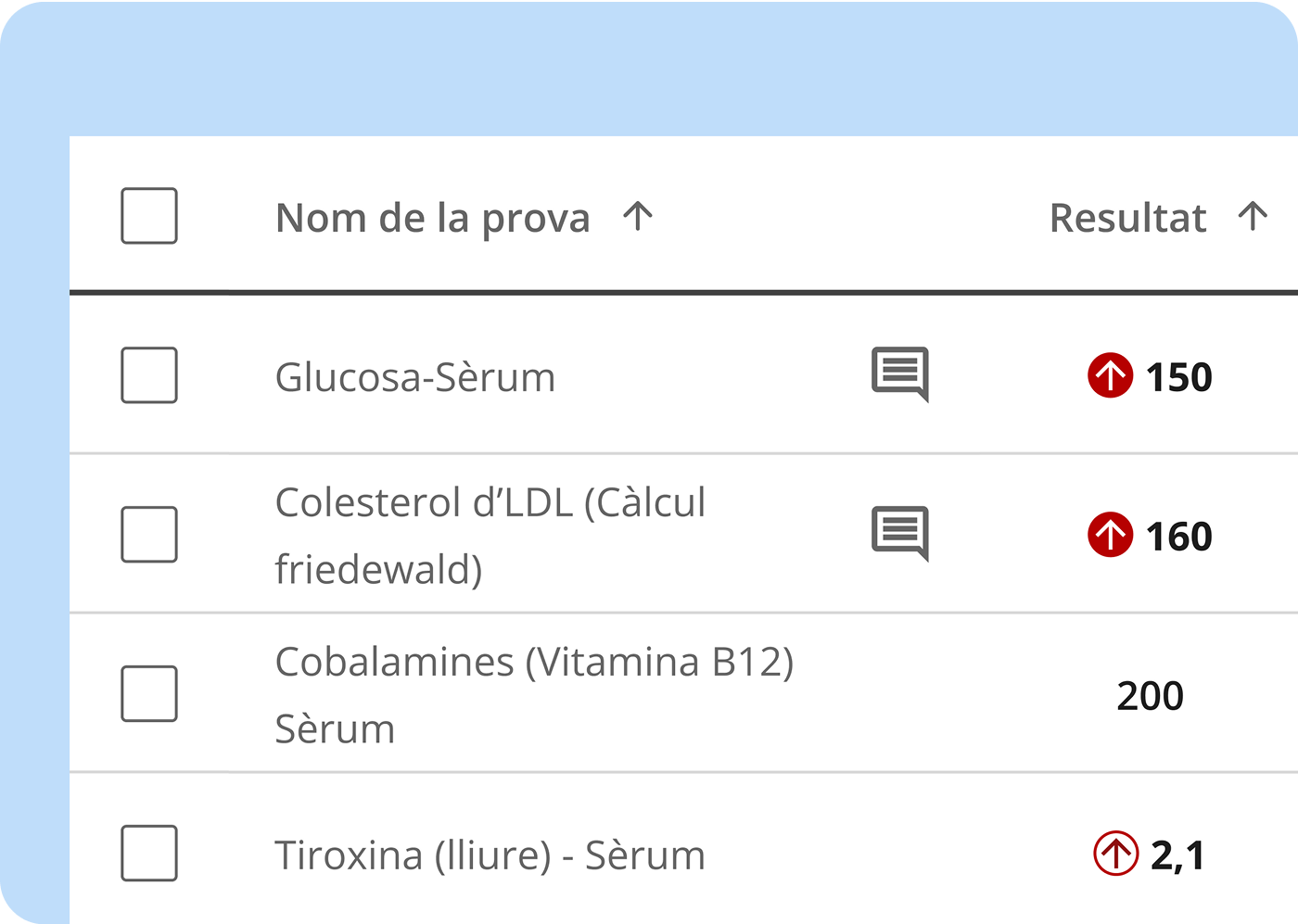This screenshot has height=924, width=1298.
Task: Check the Glucosa-Sèrum row checkbox
Action: [149, 375]
